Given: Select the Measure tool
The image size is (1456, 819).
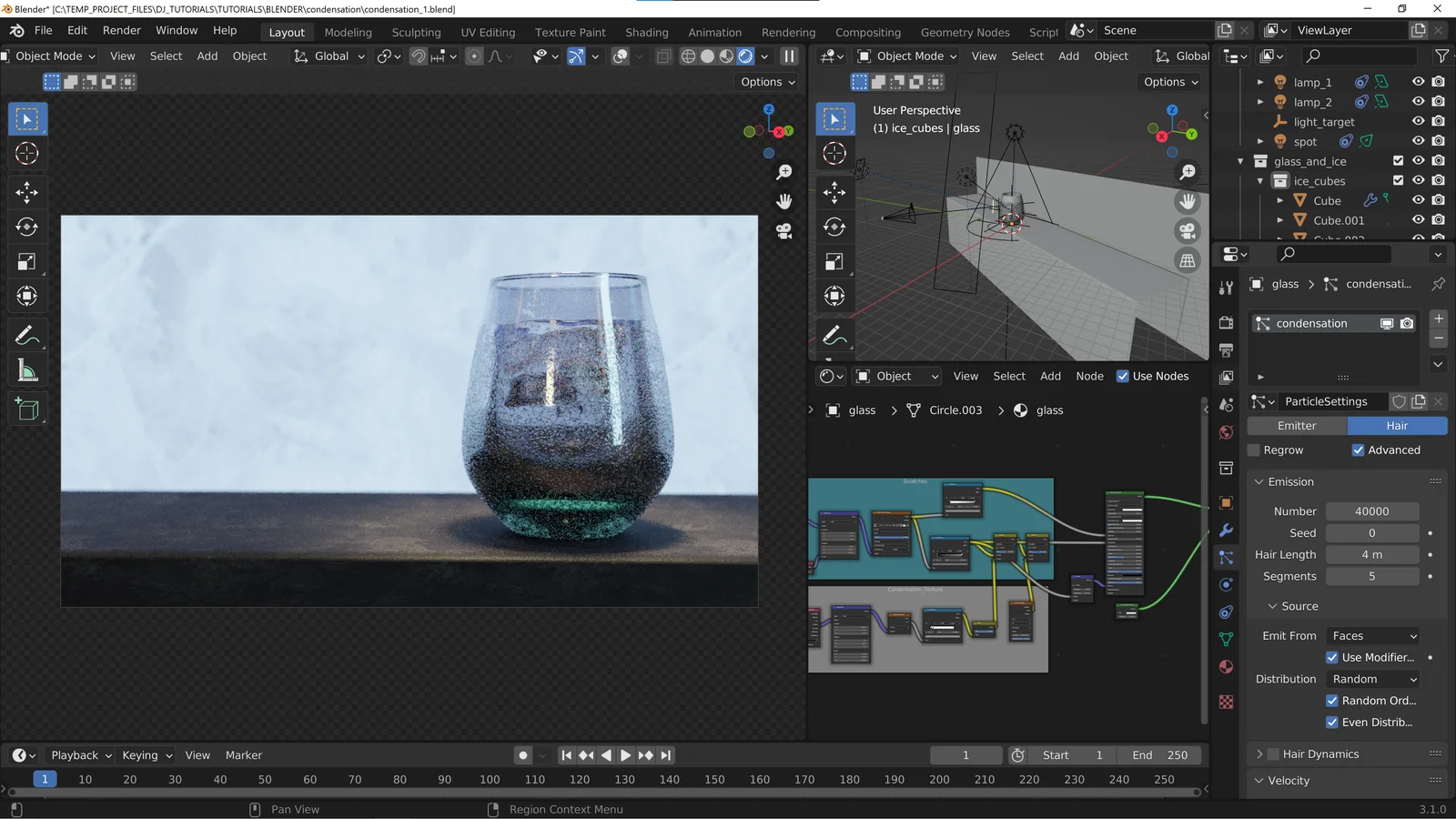Looking at the screenshot, I should click(26, 369).
